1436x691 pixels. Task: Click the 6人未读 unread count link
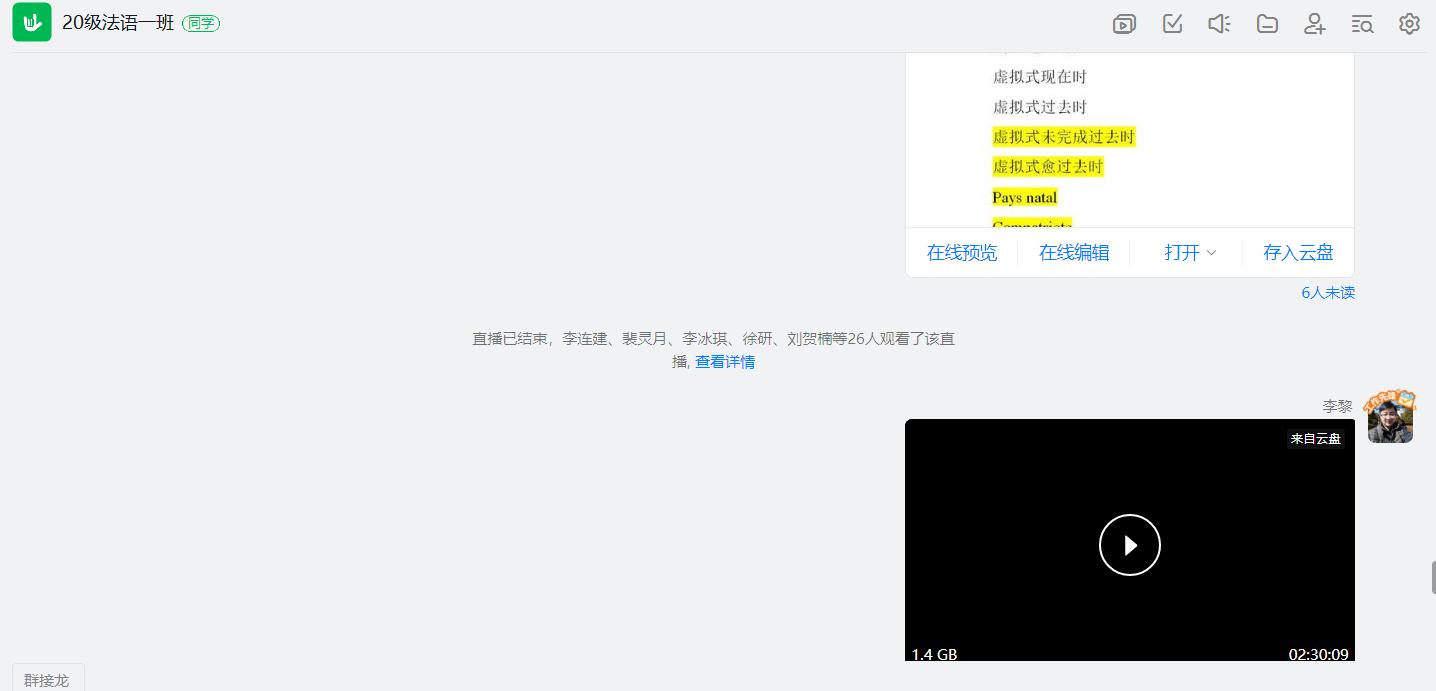tap(1327, 293)
